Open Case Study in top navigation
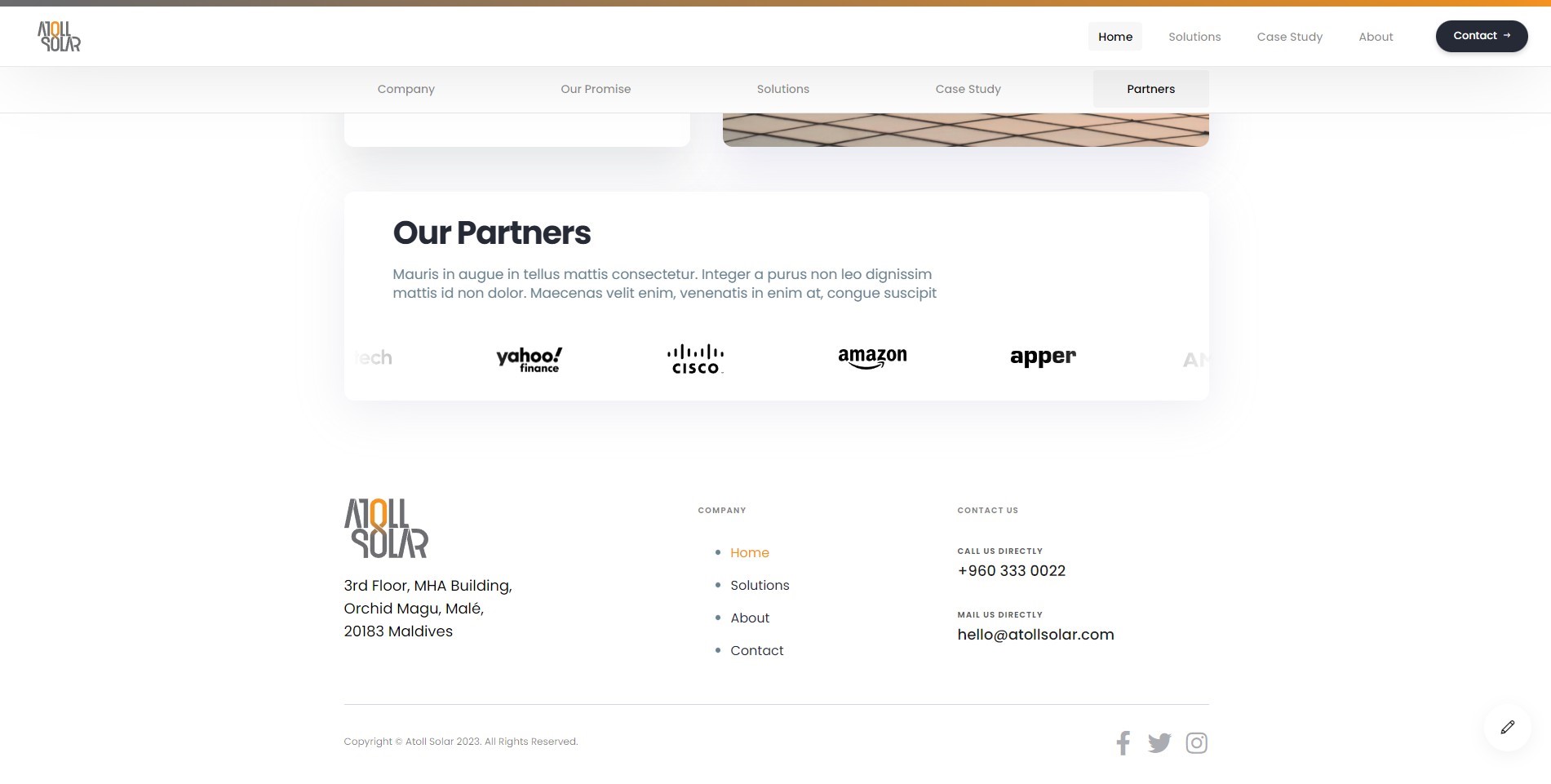Viewport: 1551px width, 784px height. pyautogui.click(x=1289, y=37)
